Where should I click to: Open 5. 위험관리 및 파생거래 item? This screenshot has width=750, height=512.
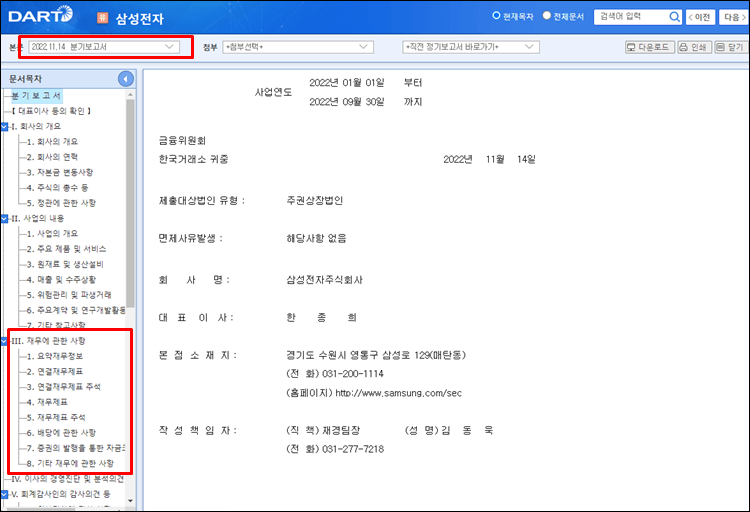[69, 295]
